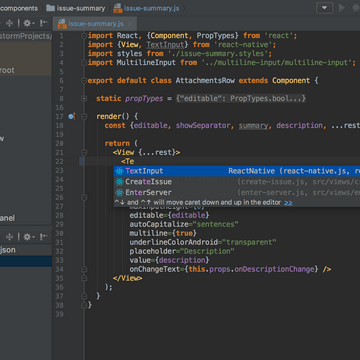Click the value={description} attribute

point(169,260)
